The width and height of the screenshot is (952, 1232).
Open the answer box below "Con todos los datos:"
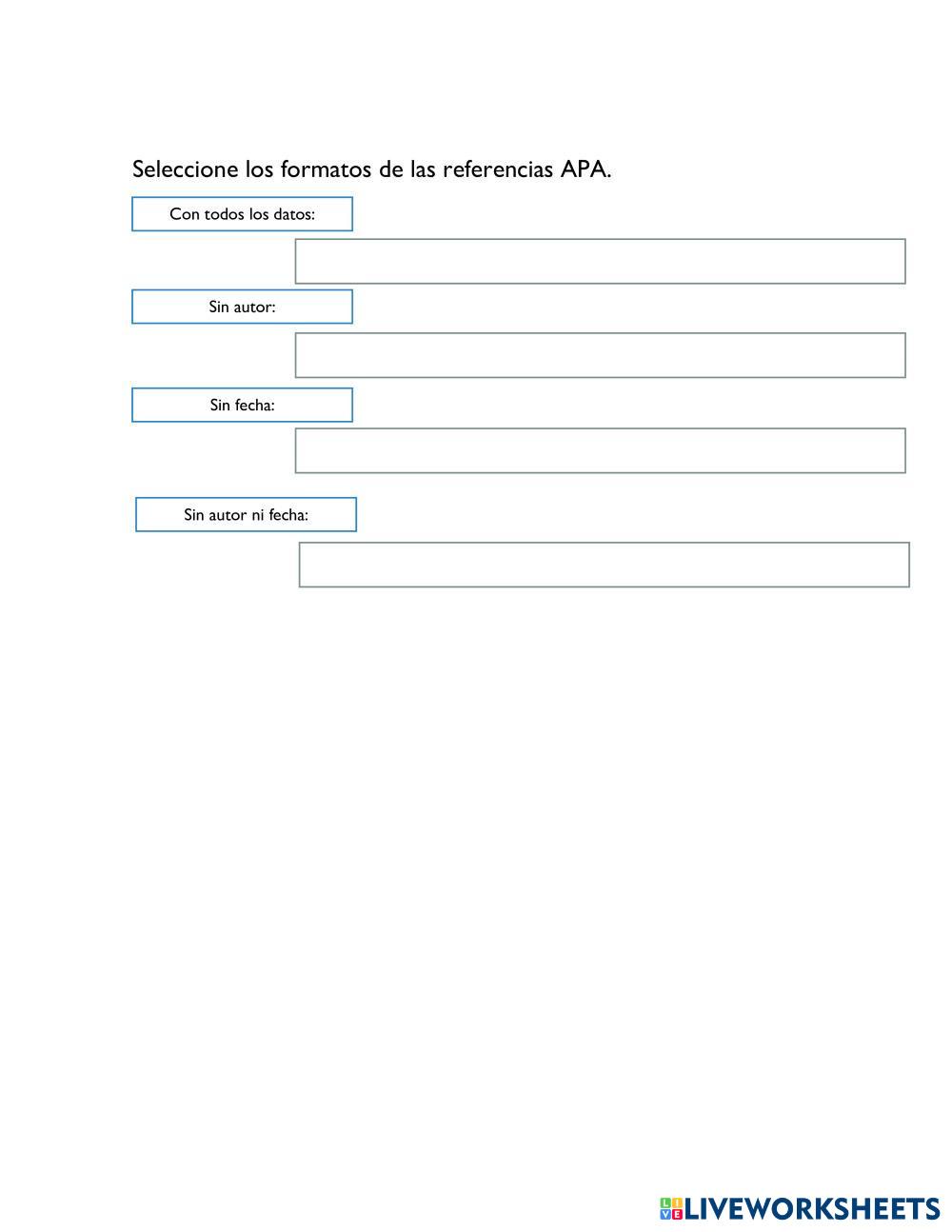click(600, 261)
